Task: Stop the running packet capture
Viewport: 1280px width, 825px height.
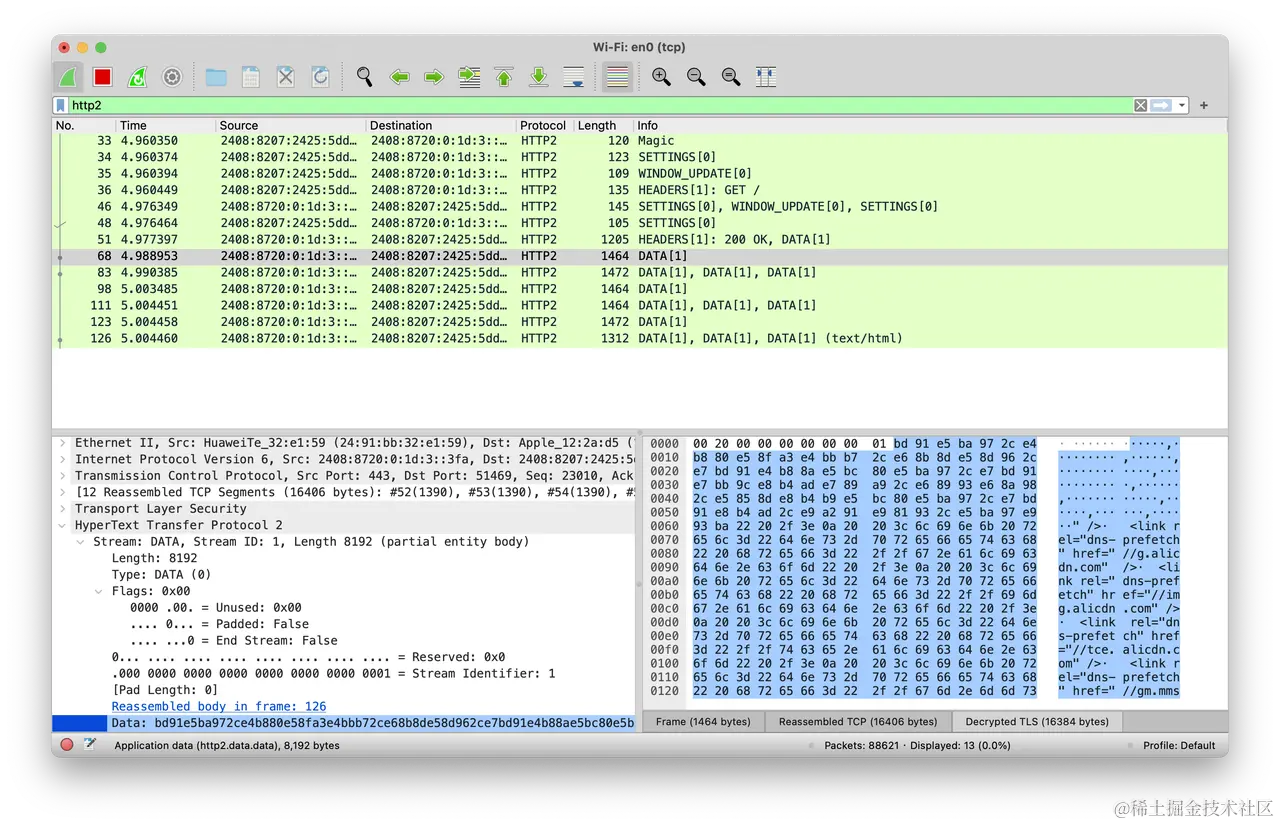Action: coord(102,77)
